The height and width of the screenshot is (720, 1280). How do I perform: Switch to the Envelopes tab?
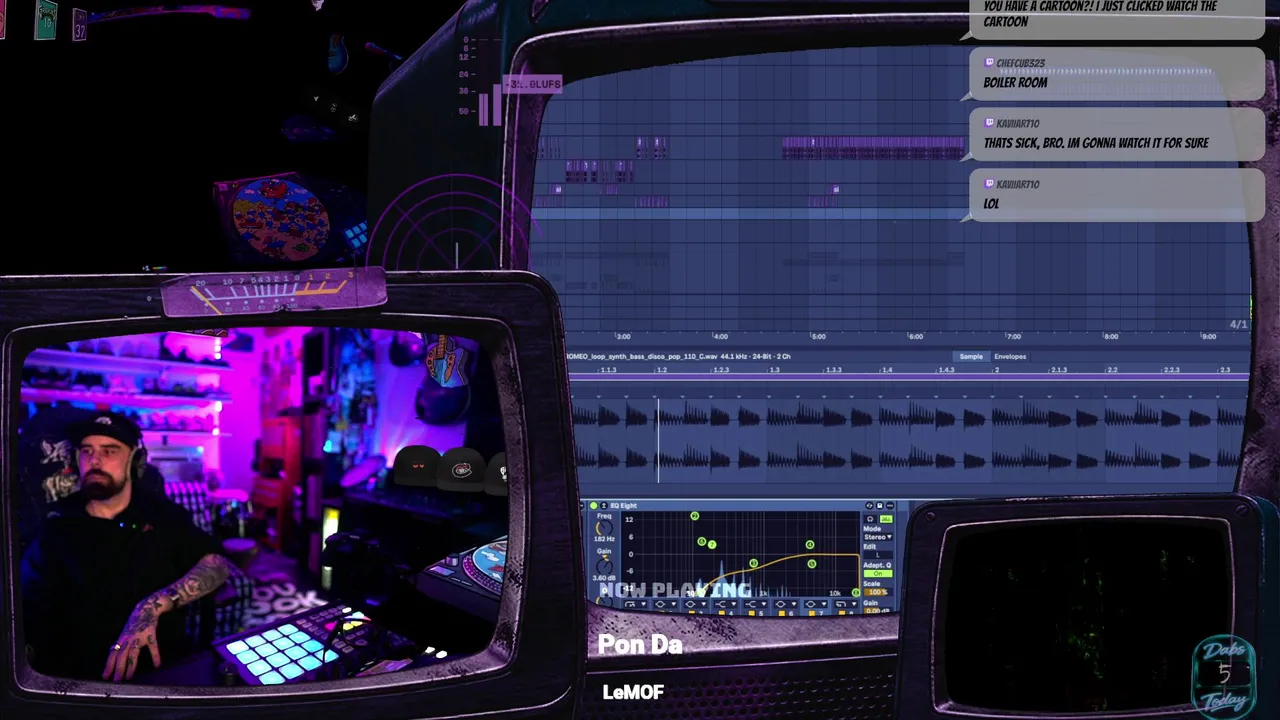1010,356
